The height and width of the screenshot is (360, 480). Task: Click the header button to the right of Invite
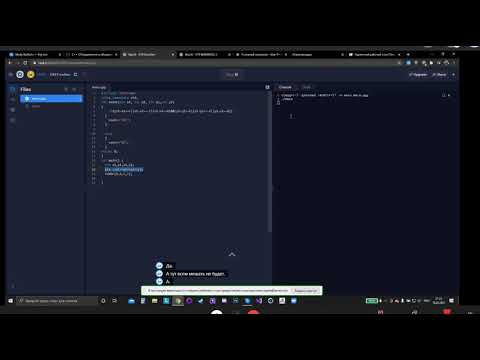pyautogui.click(x=439, y=75)
